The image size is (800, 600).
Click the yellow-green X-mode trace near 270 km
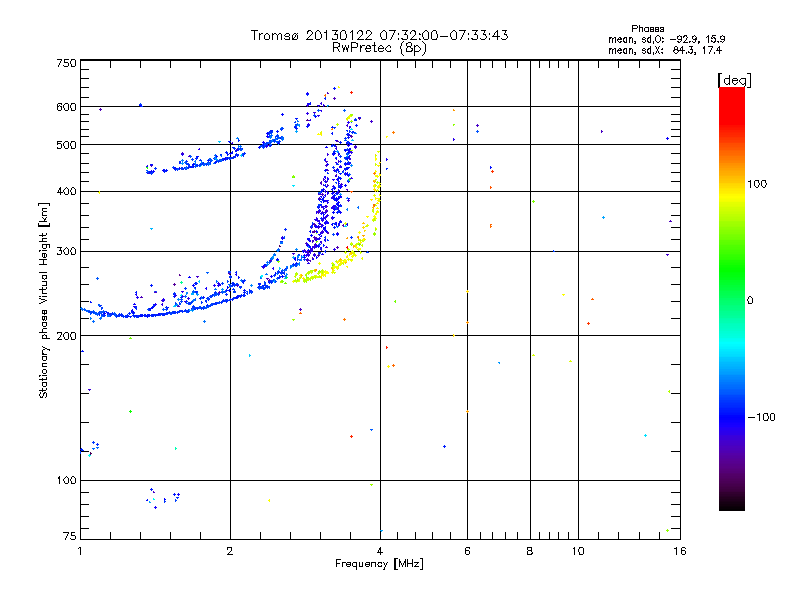pos(311,277)
